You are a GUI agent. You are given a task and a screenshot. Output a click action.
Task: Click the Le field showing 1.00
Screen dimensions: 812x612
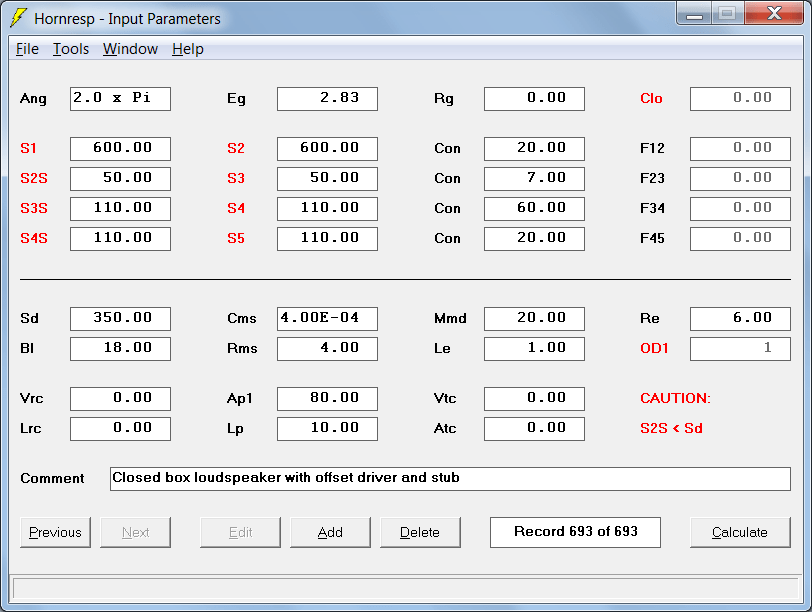pyautogui.click(x=534, y=349)
